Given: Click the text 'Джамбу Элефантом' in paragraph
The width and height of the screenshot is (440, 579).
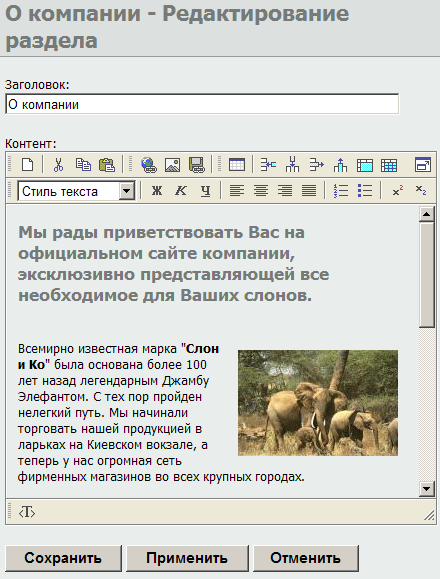Looking at the screenshot, I should click(x=113, y=389).
